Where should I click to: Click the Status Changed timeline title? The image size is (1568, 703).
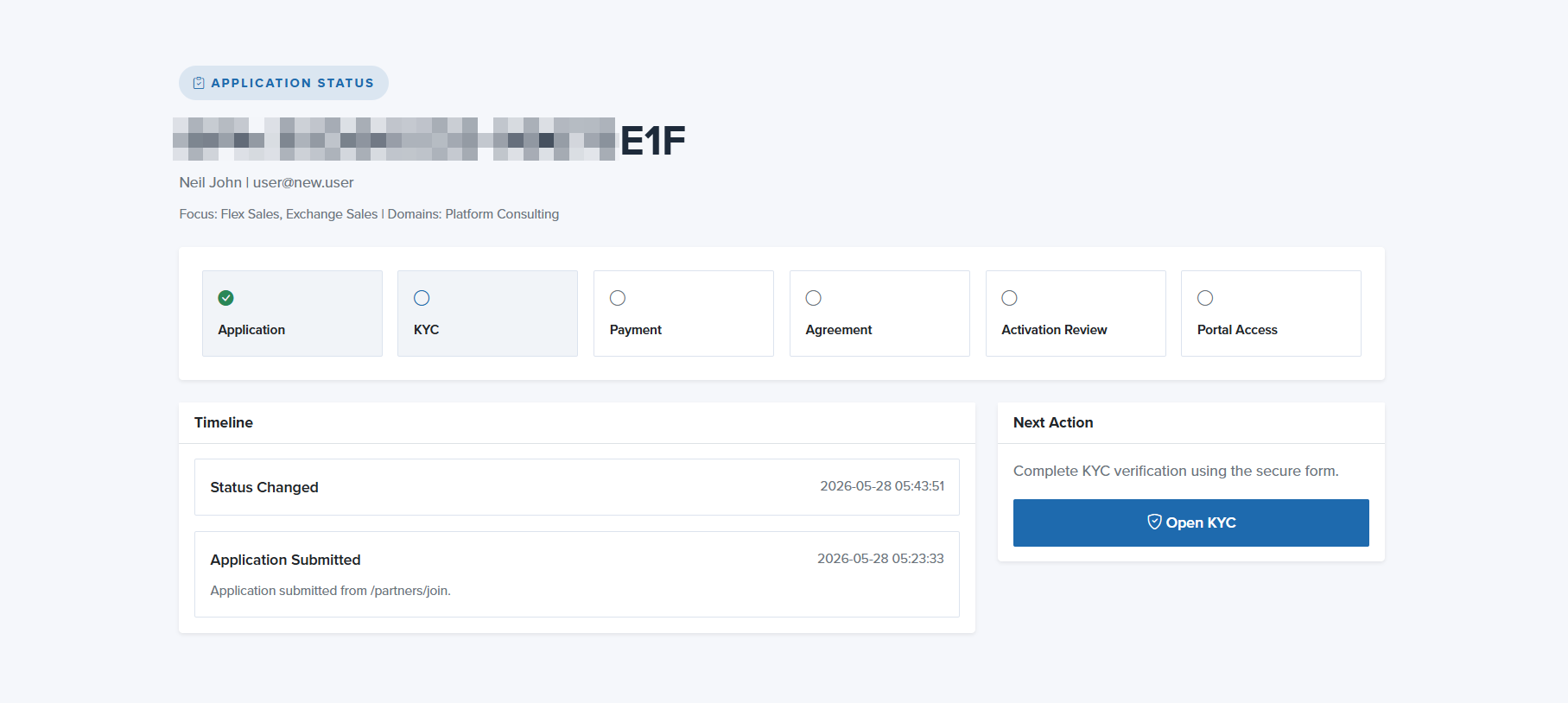264,487
